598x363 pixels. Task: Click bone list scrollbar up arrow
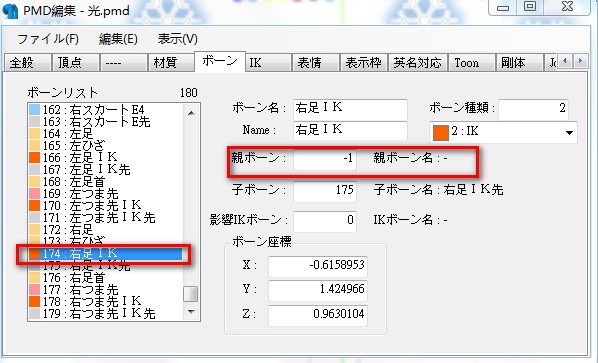191,112
